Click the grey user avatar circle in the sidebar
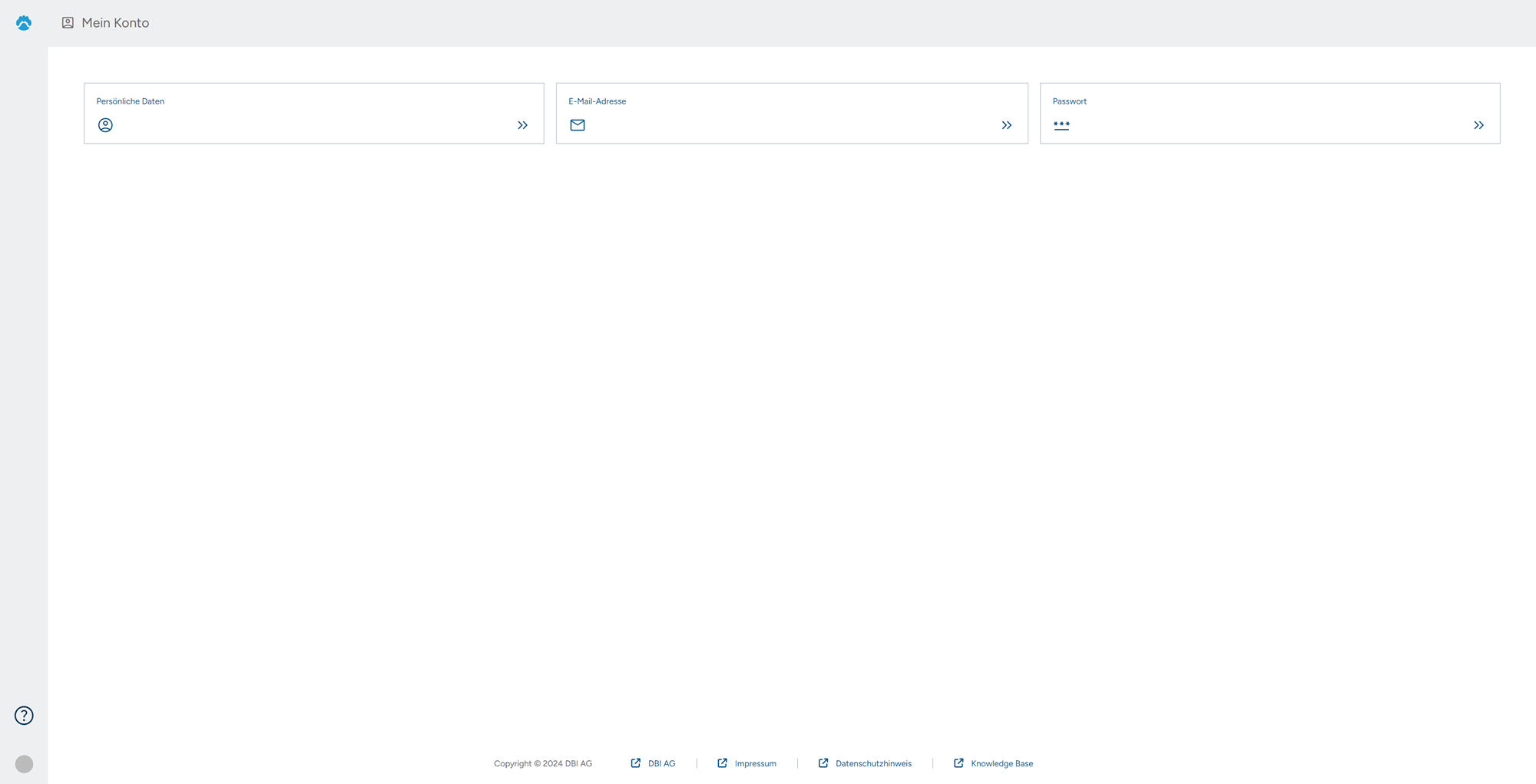This screenshot has height=784, width=1536. coord(24,764)
